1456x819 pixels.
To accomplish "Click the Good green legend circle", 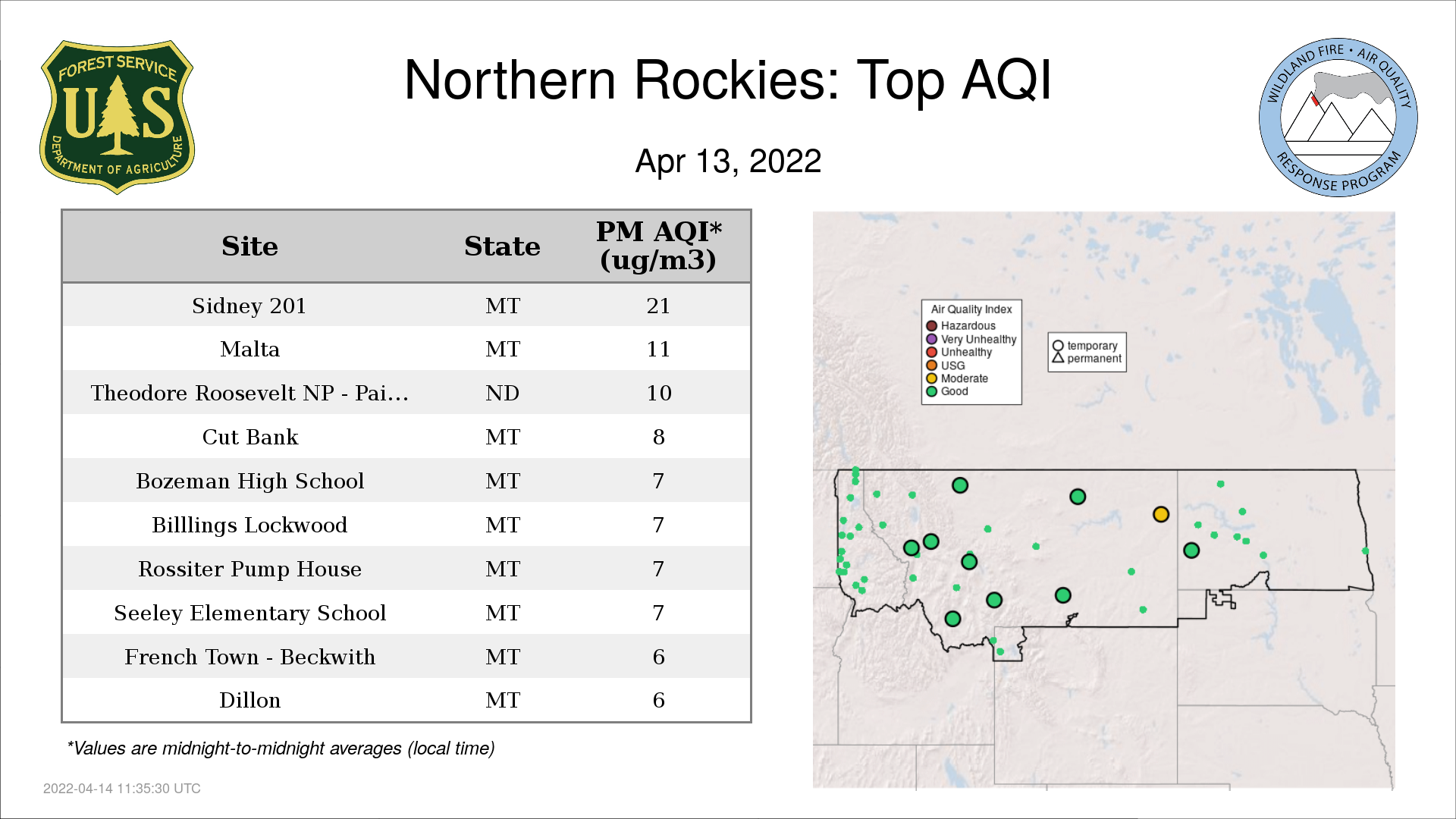I will pos(932,391).
